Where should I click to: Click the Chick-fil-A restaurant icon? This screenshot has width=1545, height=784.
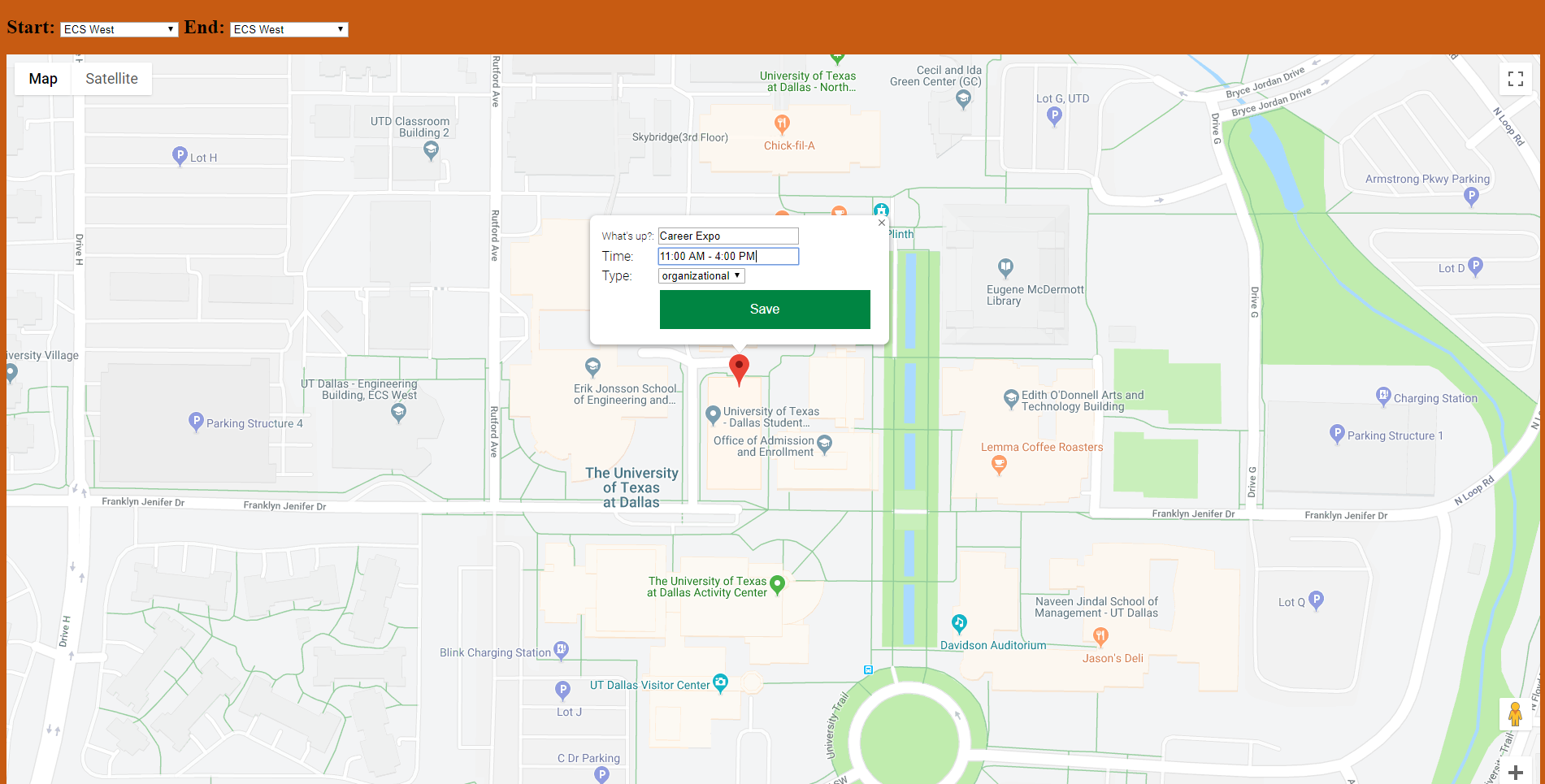[782, 124]
